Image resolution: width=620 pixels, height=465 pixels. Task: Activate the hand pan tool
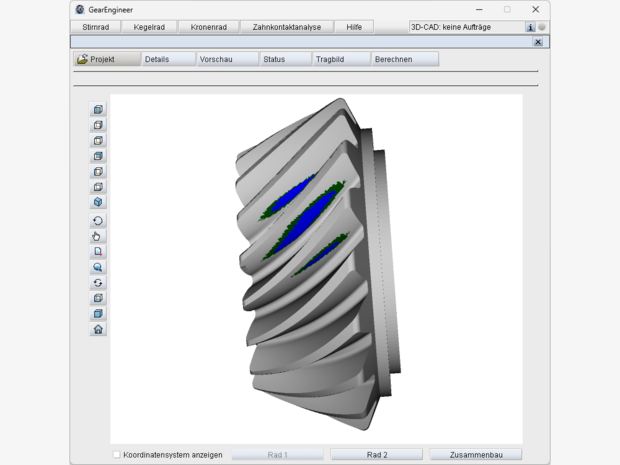click(98, 237)
